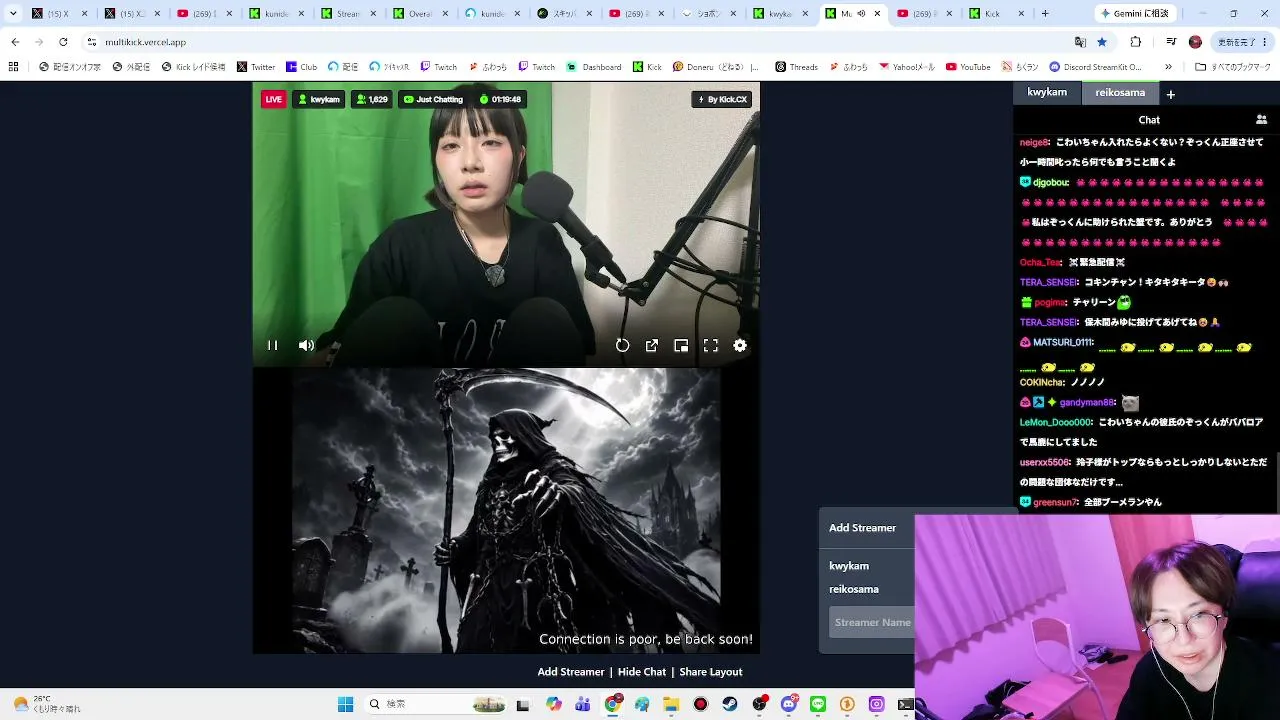Show chat users list icon
This screenshot has height=720, width=1280.
click(x=1261, y=119)
